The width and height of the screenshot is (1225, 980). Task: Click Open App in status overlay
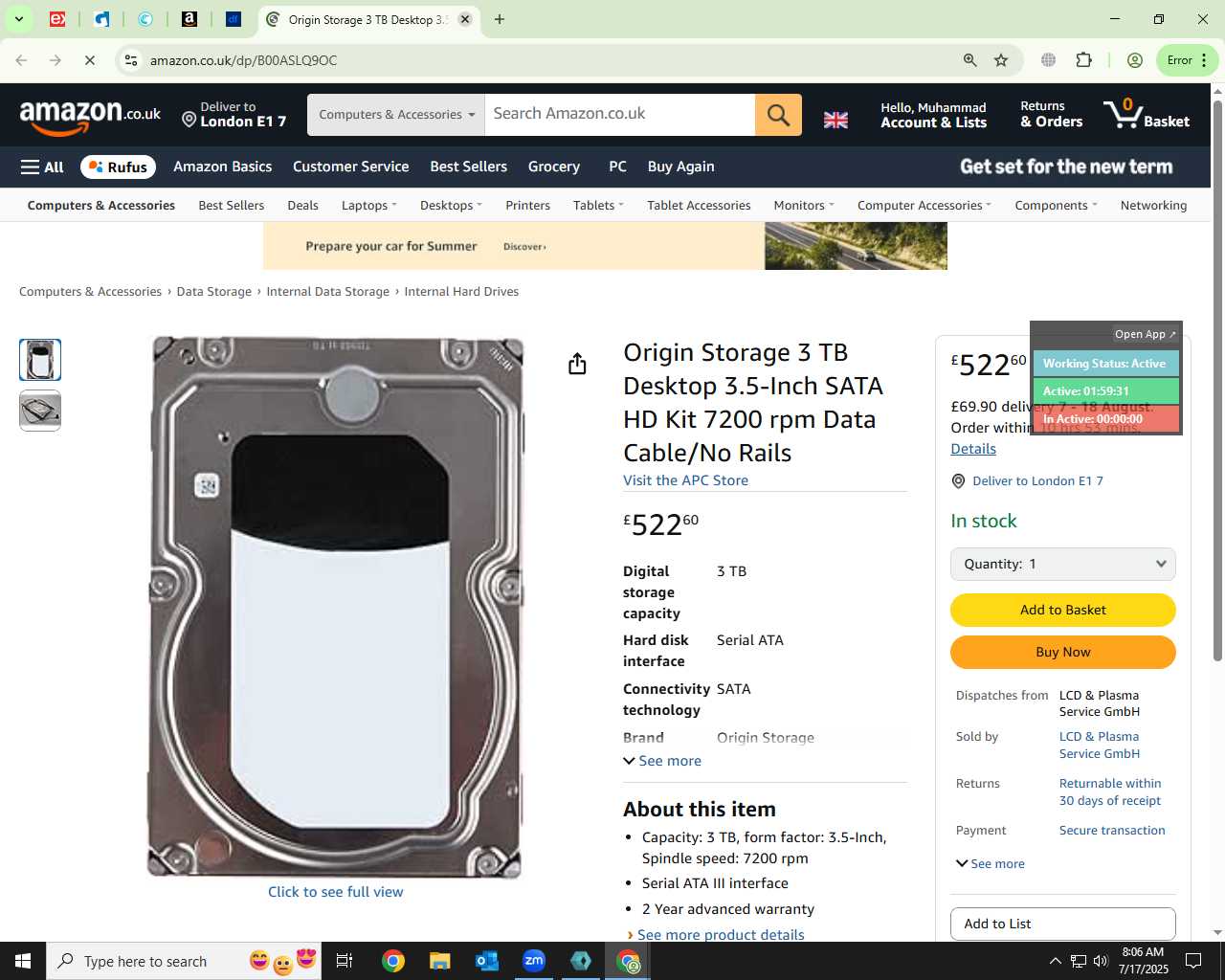pos(1145,334)
